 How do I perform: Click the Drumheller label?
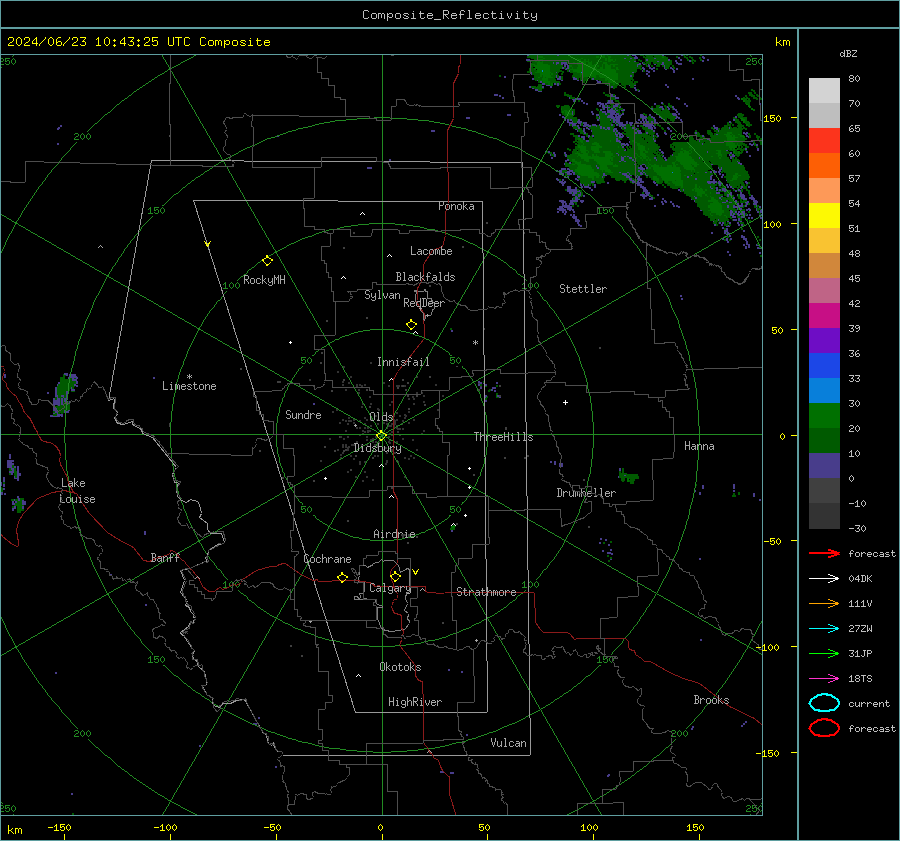[x=586, y=493]
